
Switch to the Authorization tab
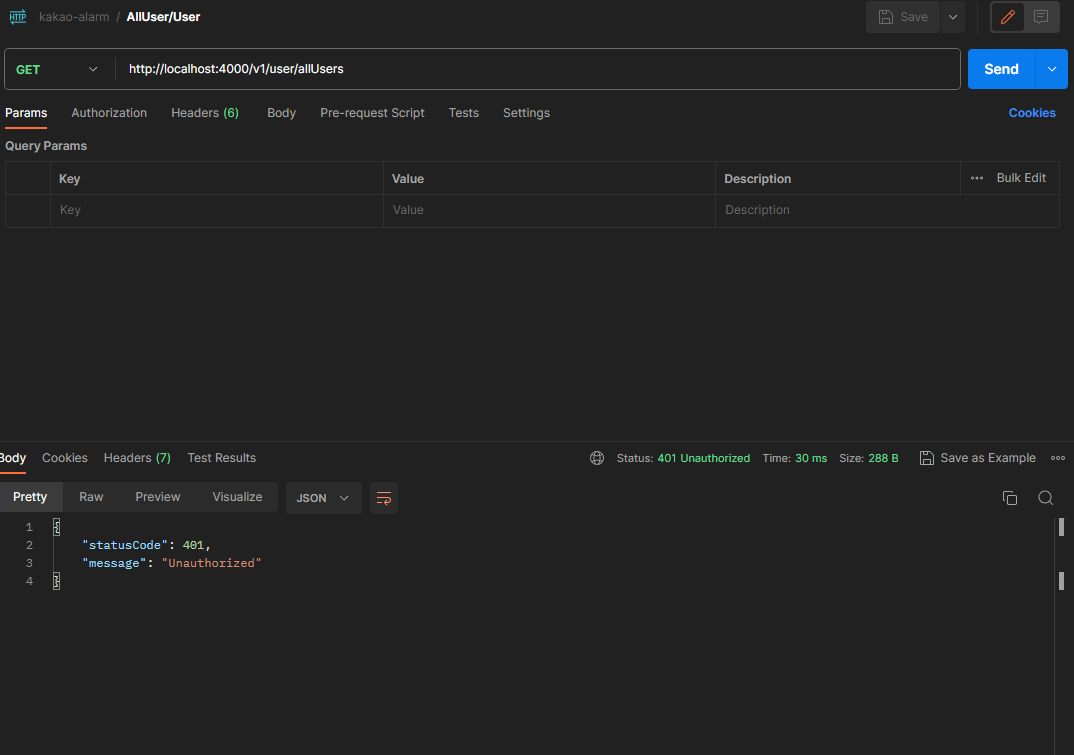point(109,113)
